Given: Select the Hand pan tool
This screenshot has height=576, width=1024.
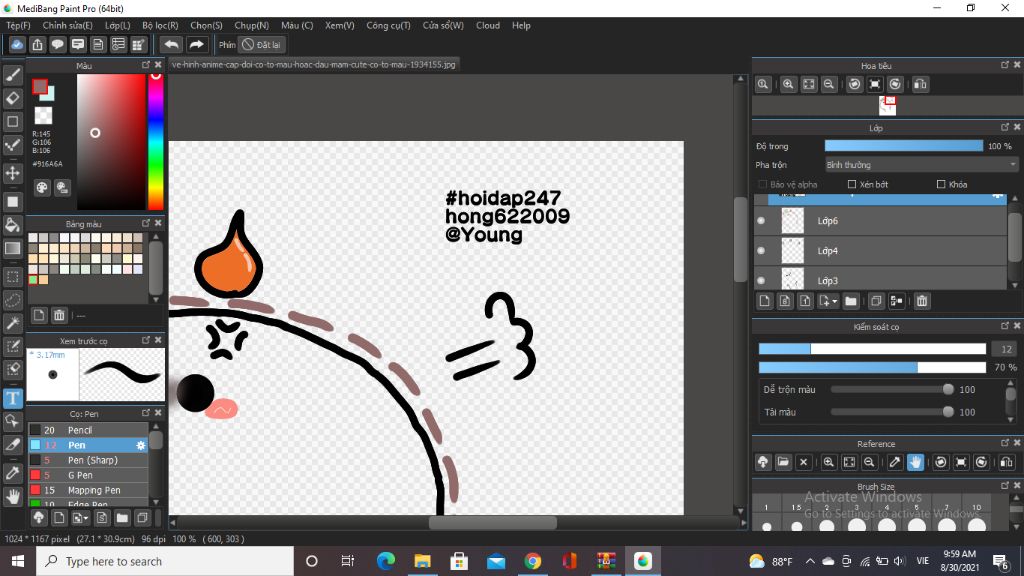Looking at the screenshot, I should (12, 496).
